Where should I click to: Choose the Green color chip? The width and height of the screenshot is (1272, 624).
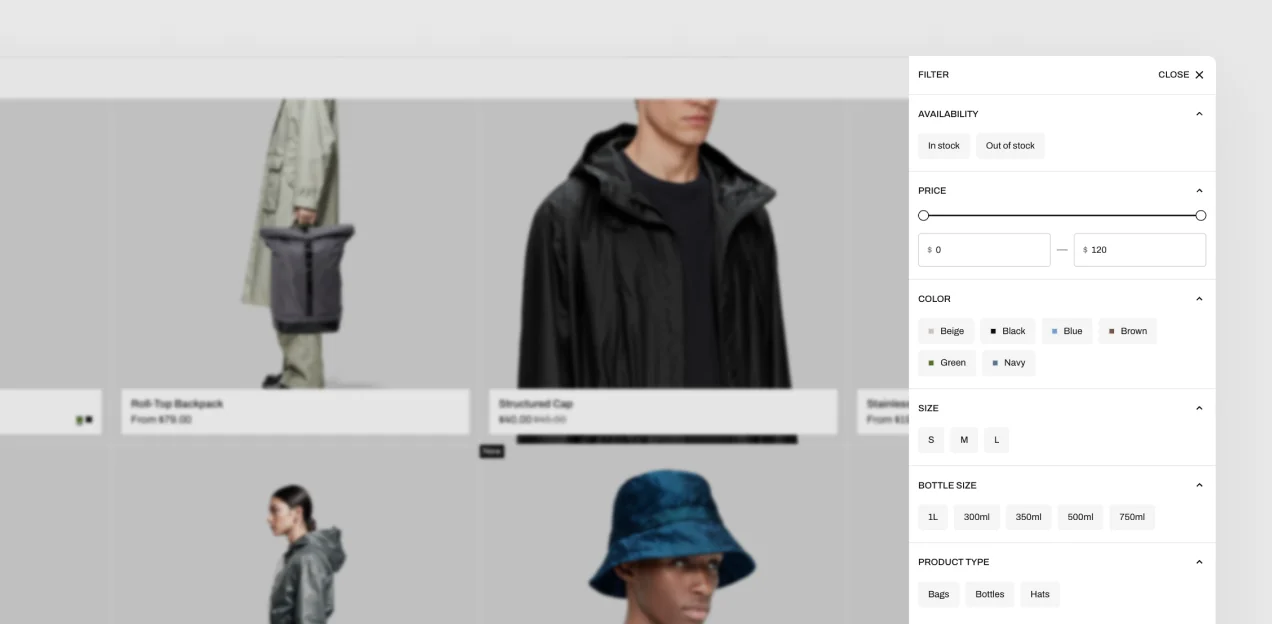[x=946, y=363]
